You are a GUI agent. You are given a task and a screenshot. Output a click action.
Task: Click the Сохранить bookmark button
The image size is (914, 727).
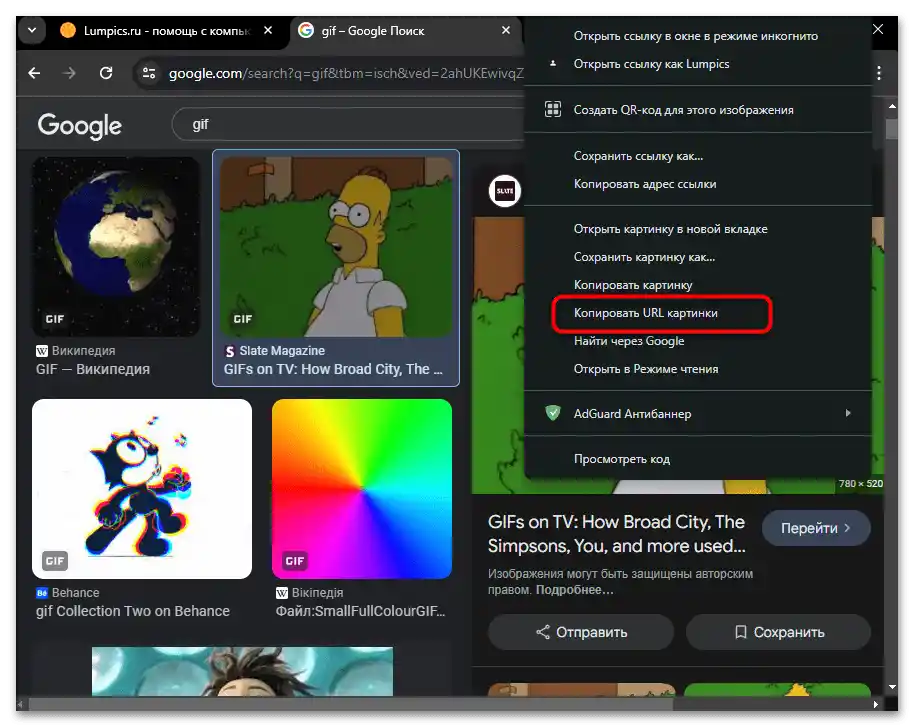778,632
